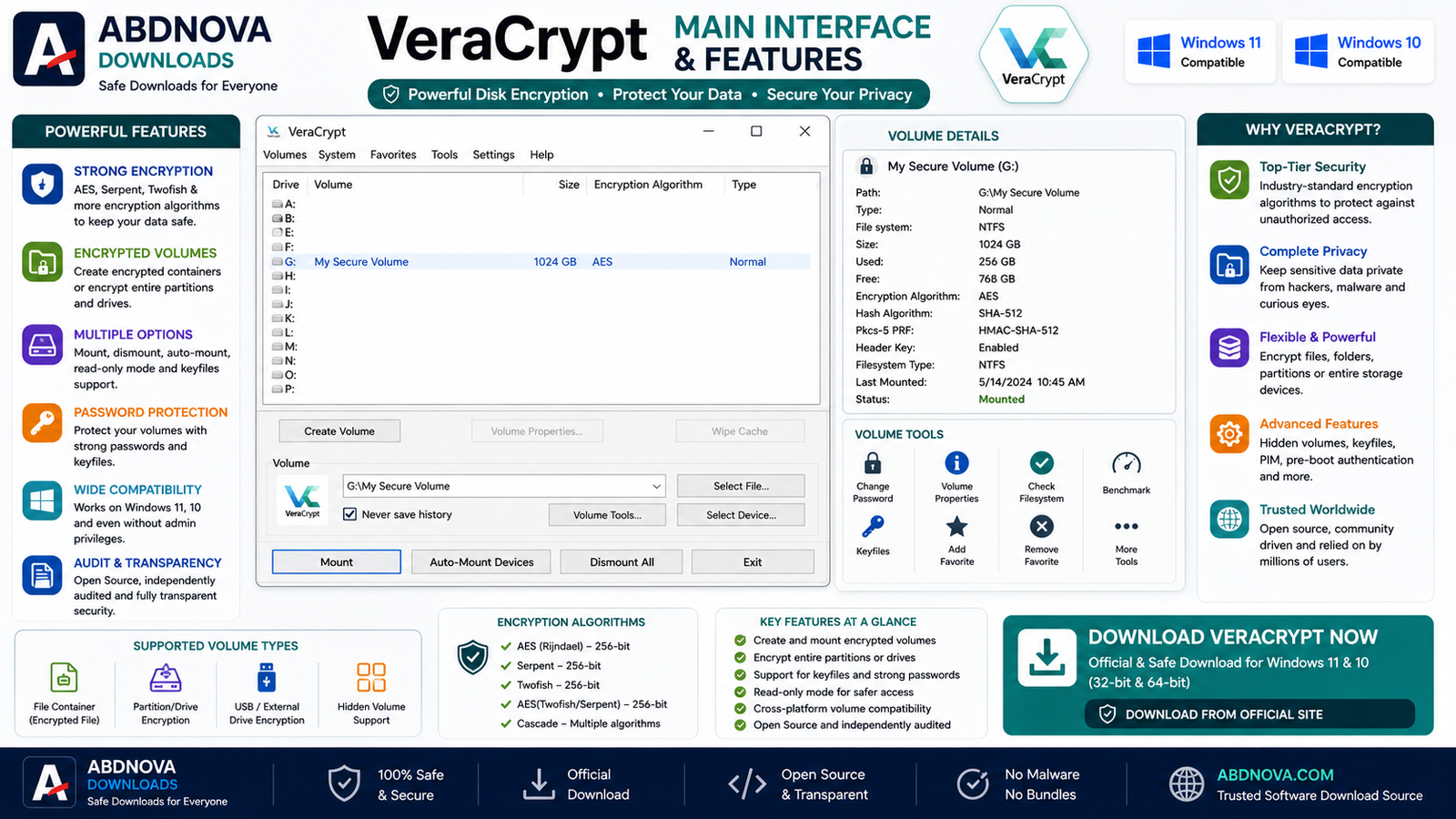
Task: Open More Tools three-dot icon
Action: (x=1127, y=526)
